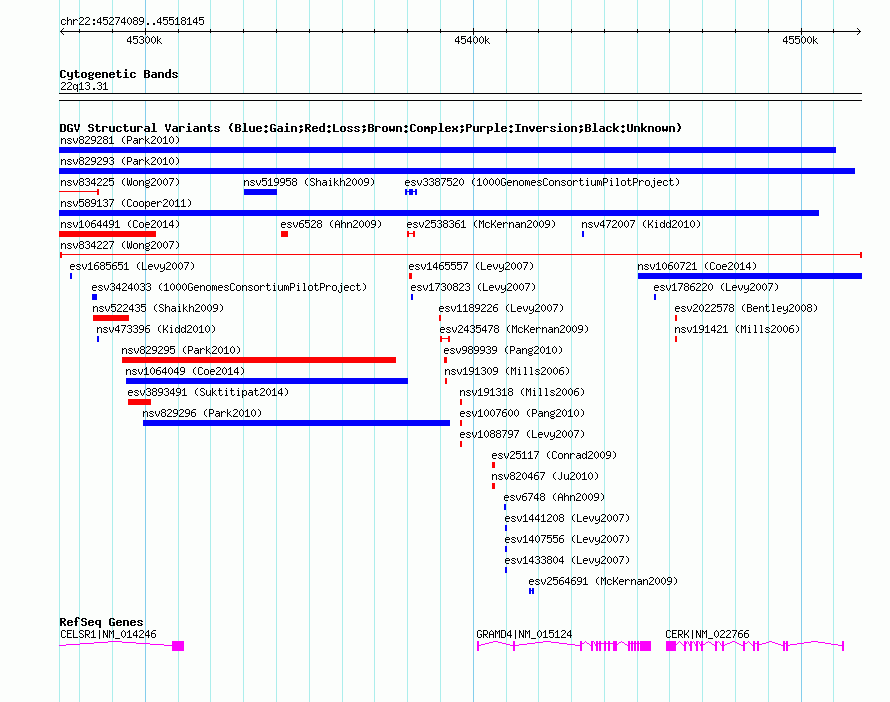Image resolution: width=890 pixels, height=702 pixels.
Task: Select the Cytogenetic Bands track title
Action: 119,74
